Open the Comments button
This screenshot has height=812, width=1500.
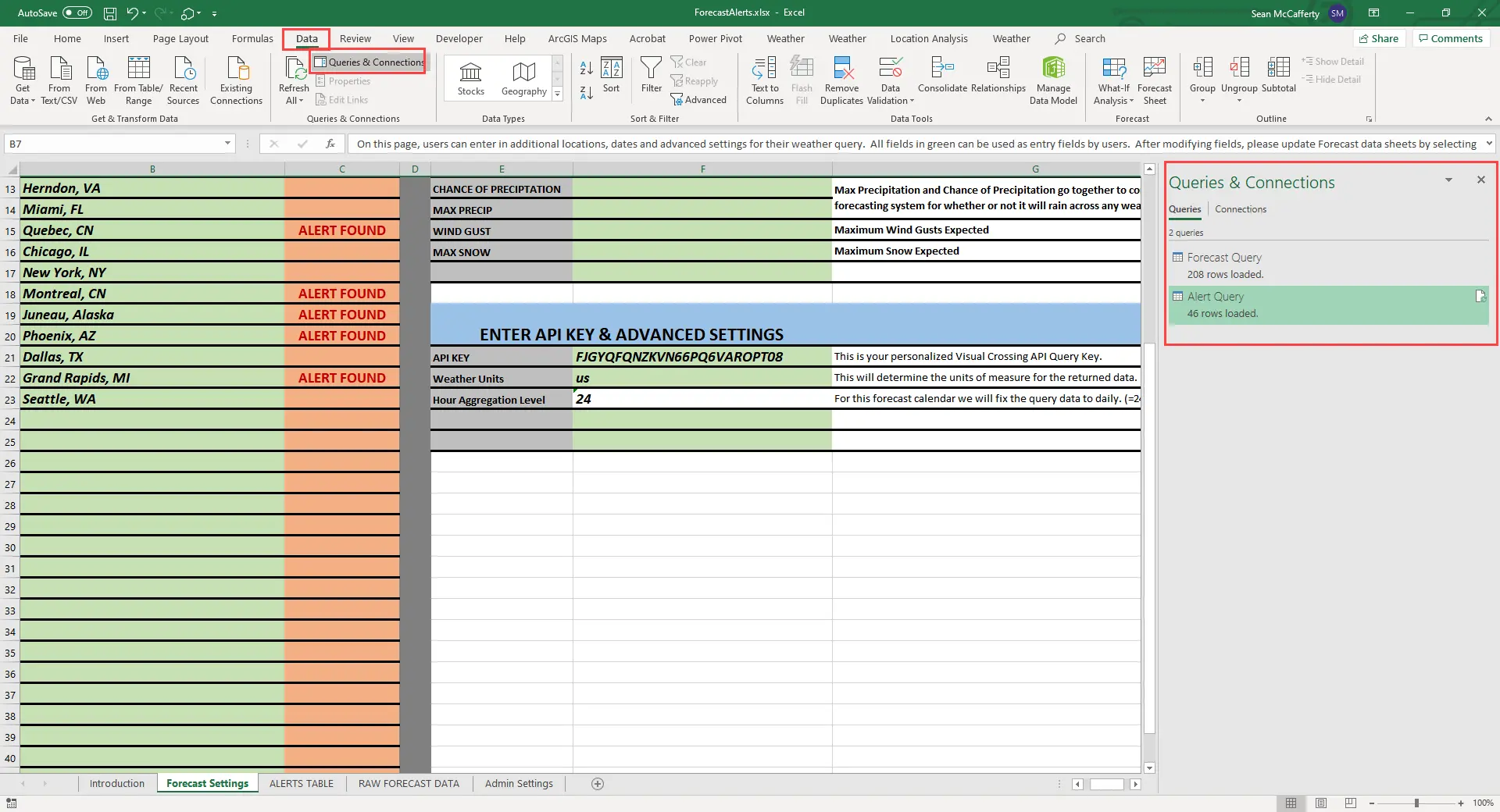coord(1450,38)
